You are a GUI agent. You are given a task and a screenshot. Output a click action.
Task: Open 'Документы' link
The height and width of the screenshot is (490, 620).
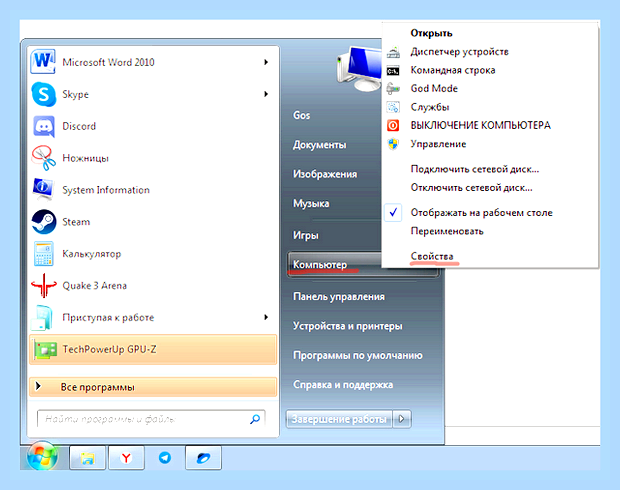click(x=319, y=145)
